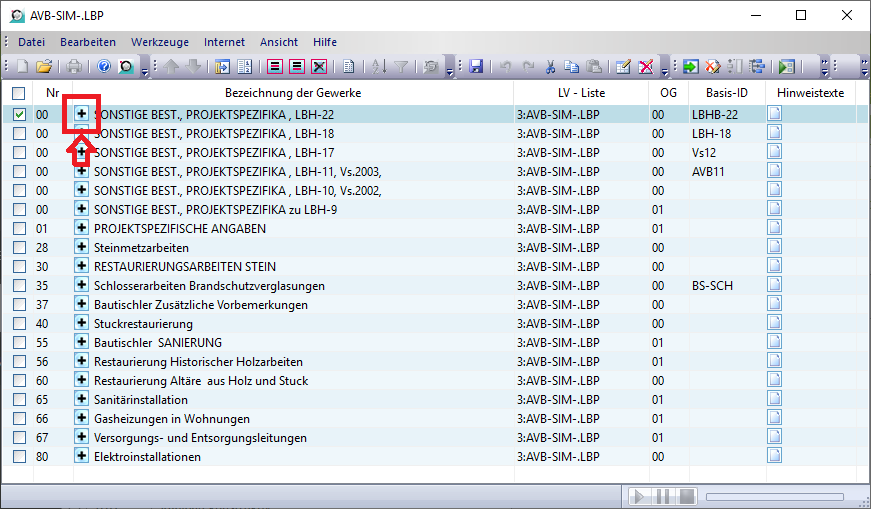Click the progress bar in status bar
This screenshot has height=509, width=871.
779,496
